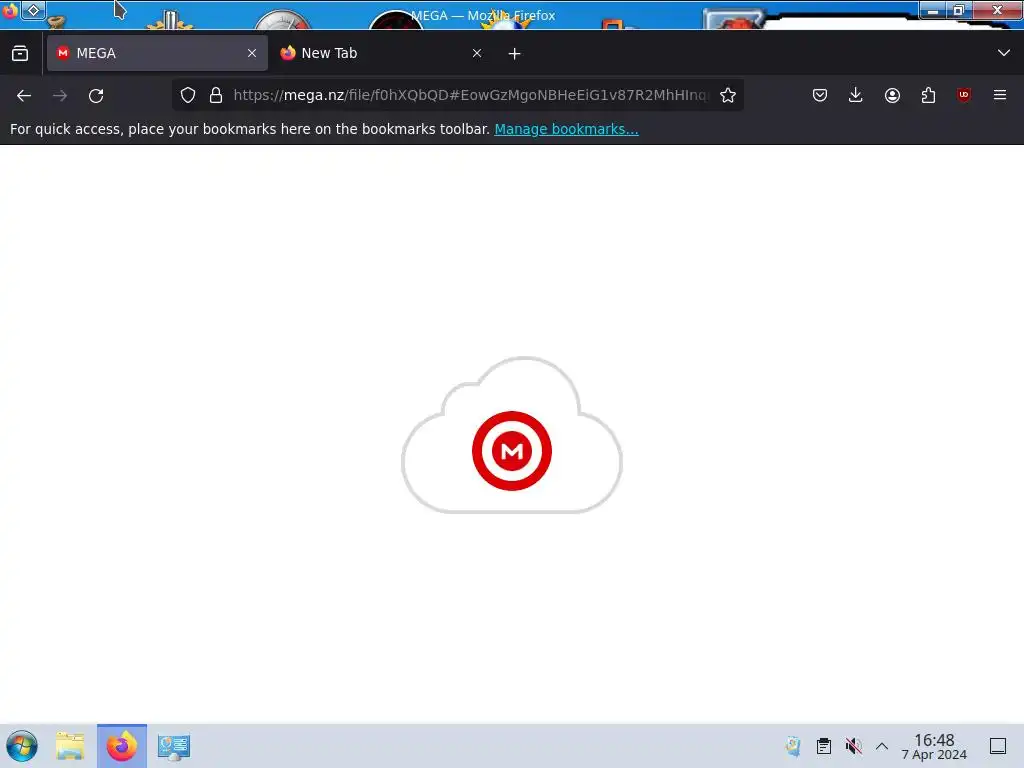Open the clock showing 16:48
1024x768 pixels.
(x=934, y=746)
